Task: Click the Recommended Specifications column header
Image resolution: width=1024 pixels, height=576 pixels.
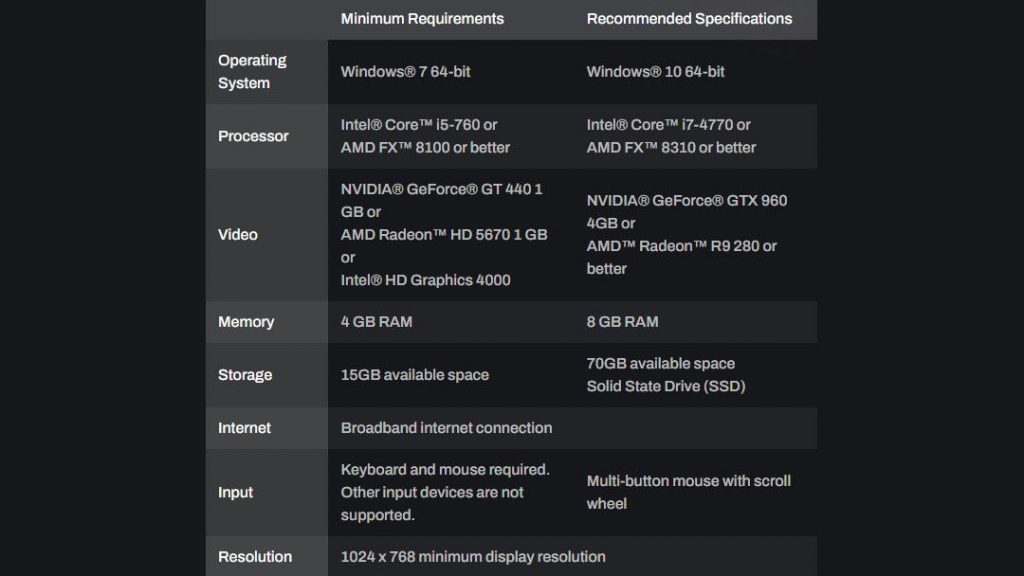Action: [x=689, y=19]
